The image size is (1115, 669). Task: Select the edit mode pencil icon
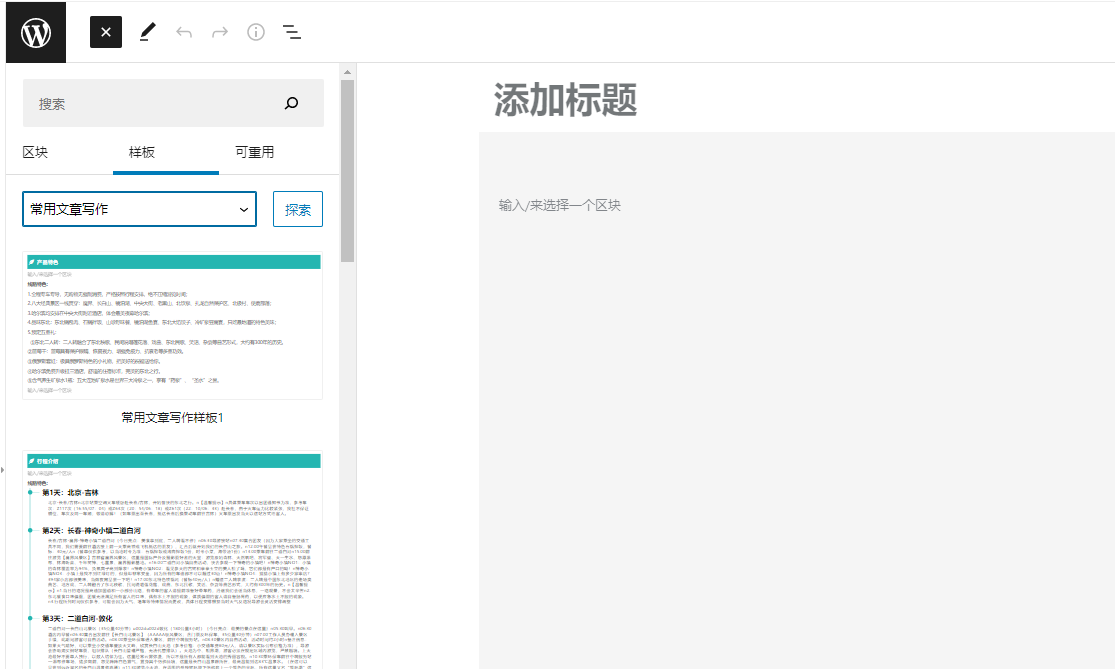147,31
